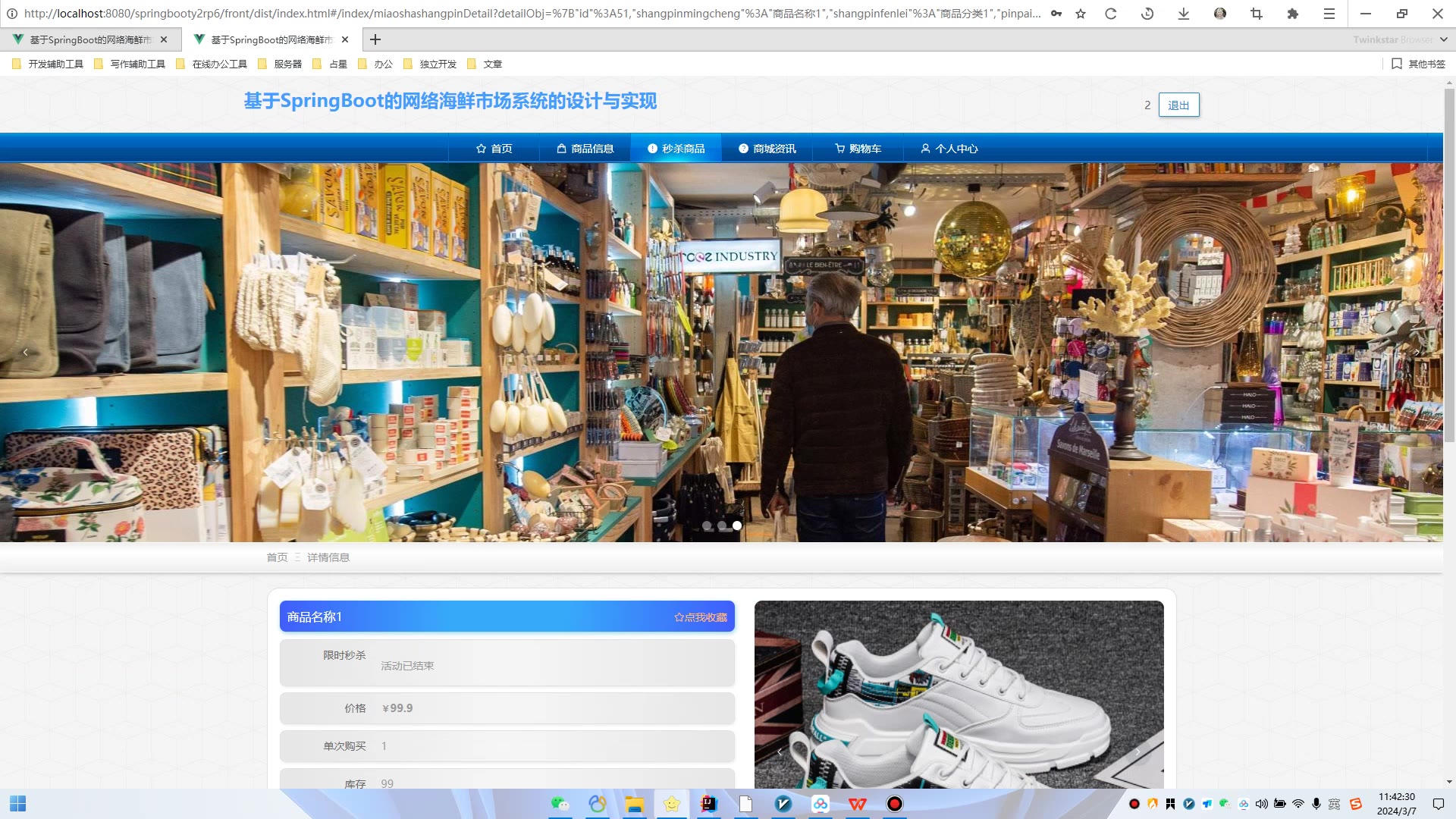The width and height of the screenshot is (1456, 819).
Task: Open 独立开发 bookmark folder
Action: pyautogui.click(x=430, y=64)
